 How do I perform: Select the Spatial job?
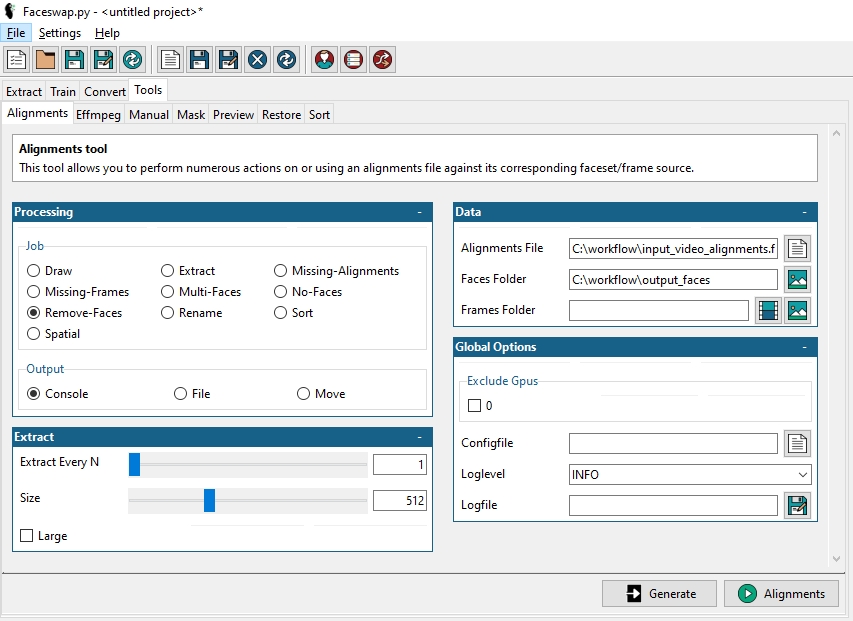[53, 334]
